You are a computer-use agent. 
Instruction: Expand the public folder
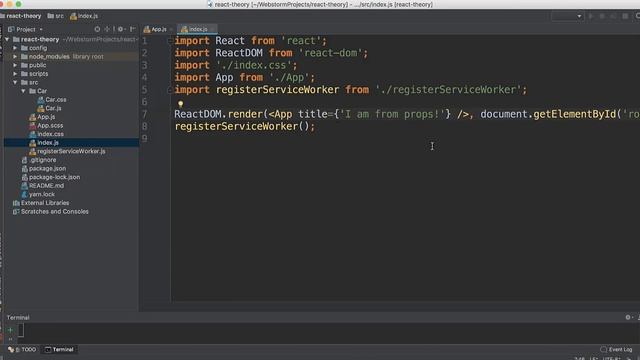click(15, 65)
